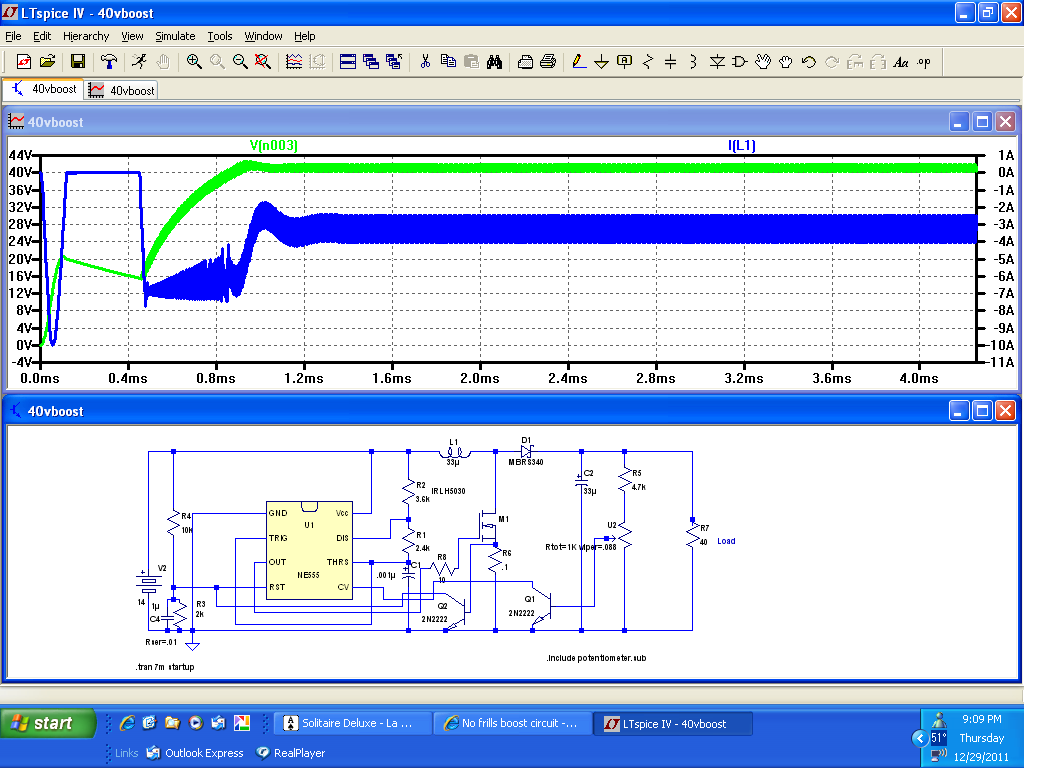Select the Text Aa tool
The height and width of the screenshot is (770, 1042).
coord(900,62)
